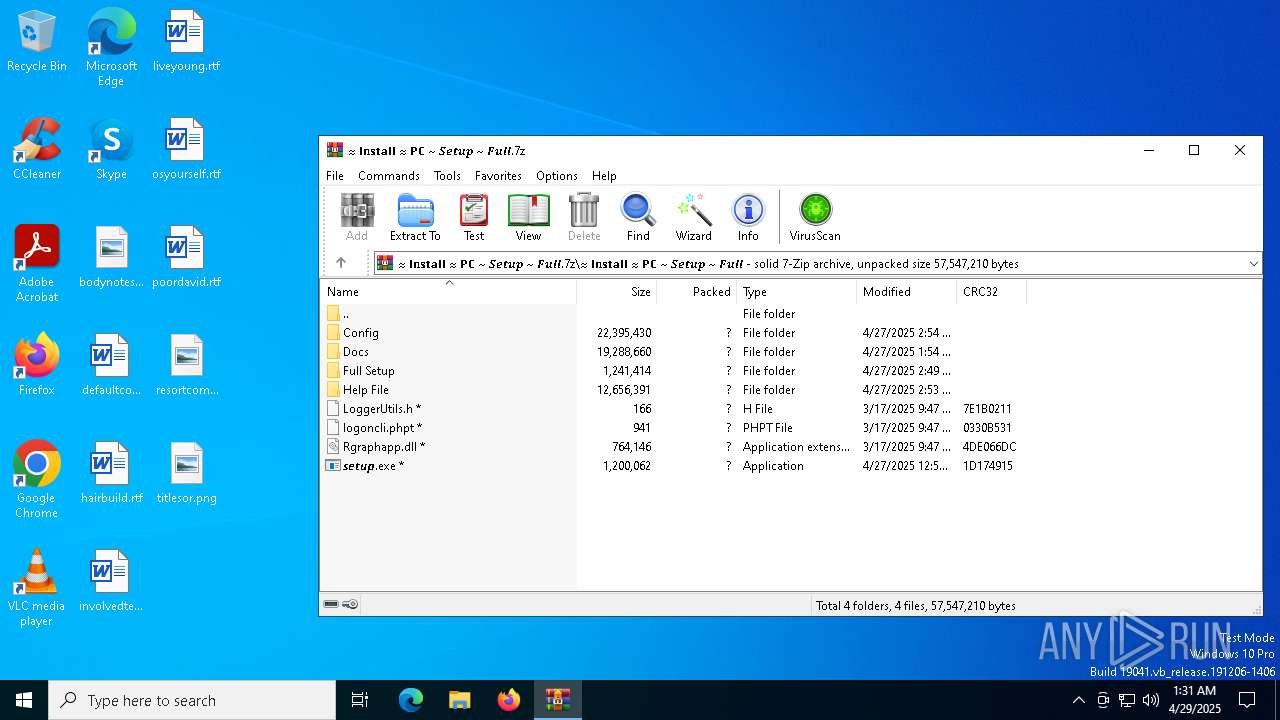Open the Help menu
The image size is (1280, 720).
coord(604,175)
